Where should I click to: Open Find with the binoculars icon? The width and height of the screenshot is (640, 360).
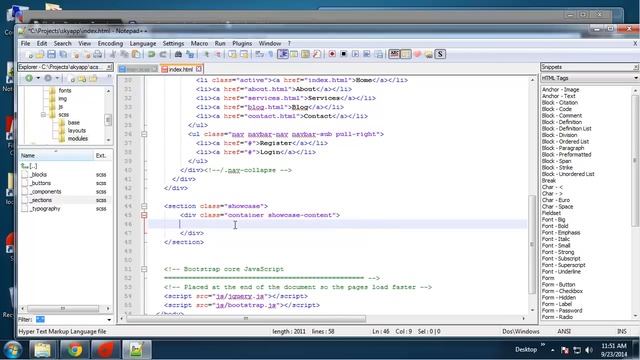(x=178, y=54)
